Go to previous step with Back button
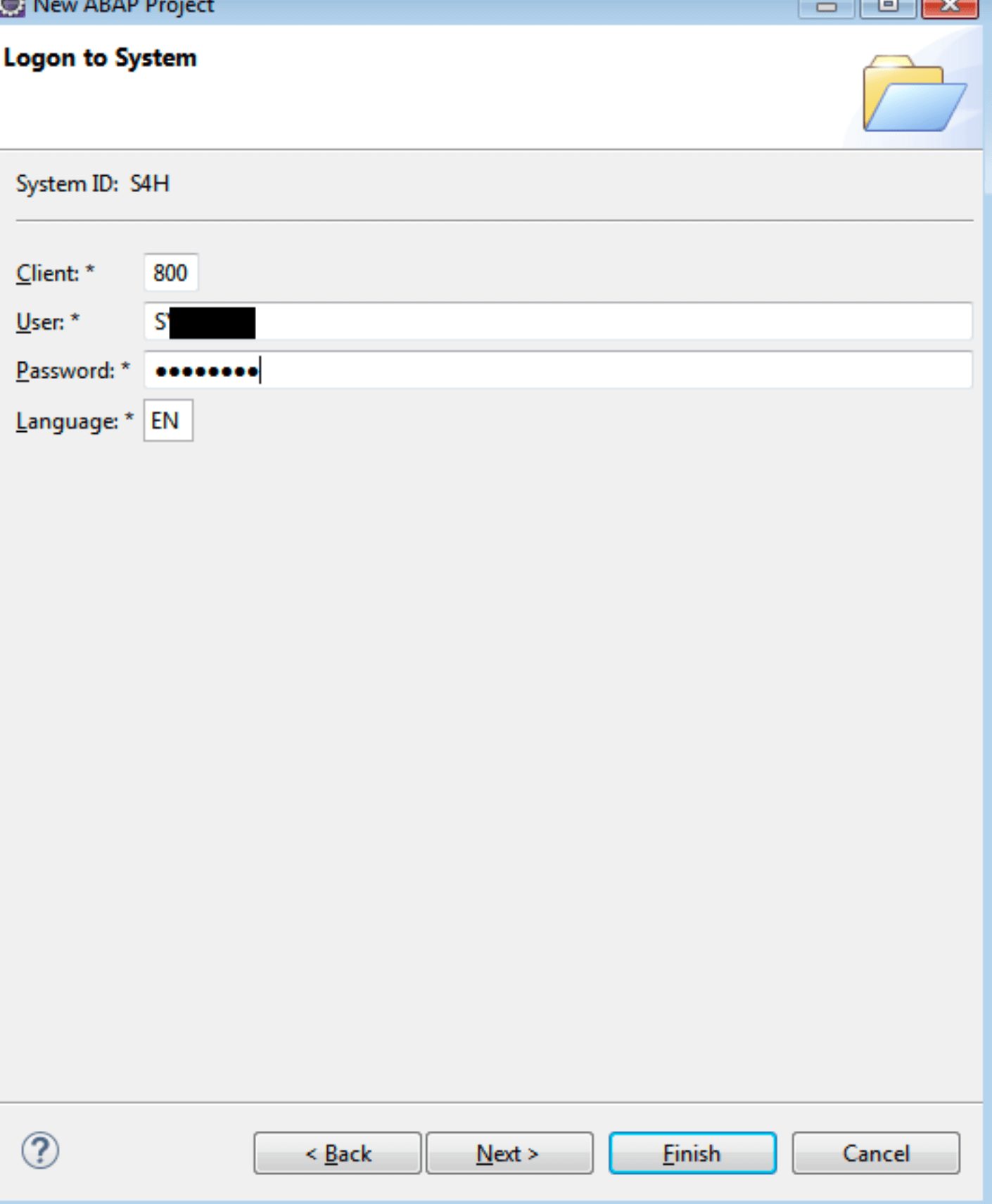 pos(338,1153)
